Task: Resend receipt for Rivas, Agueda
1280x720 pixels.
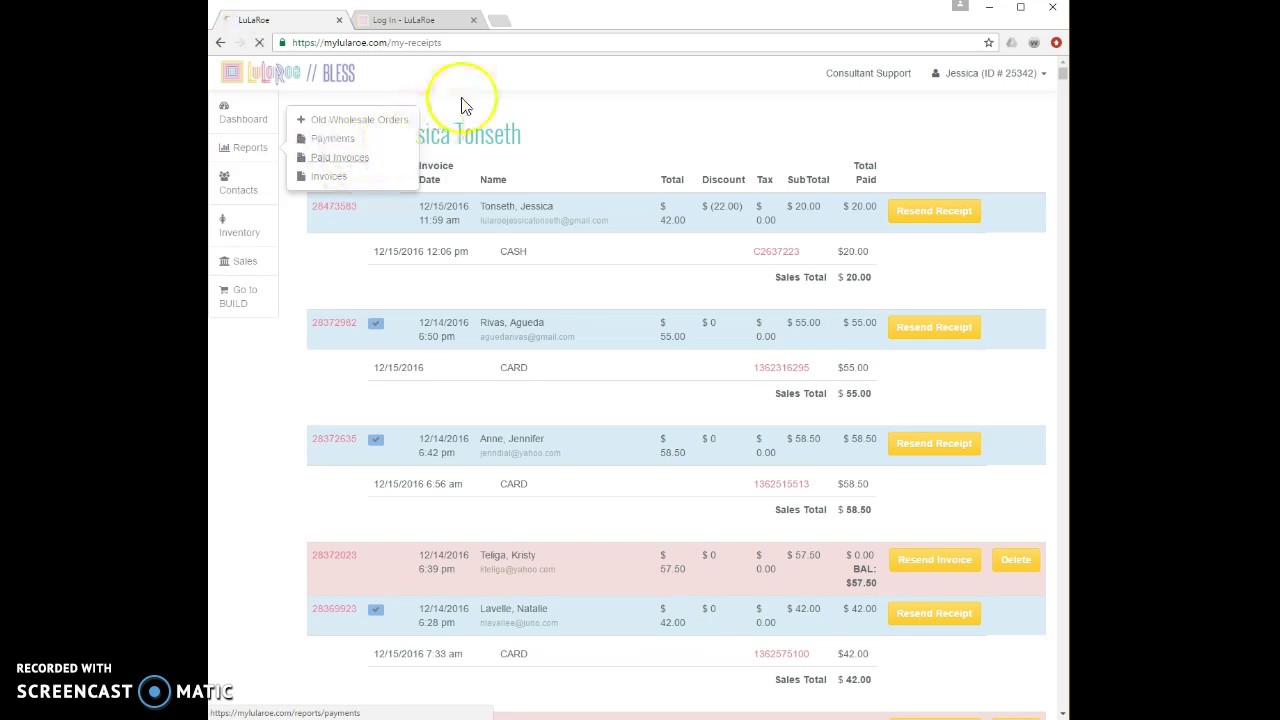Action: 934,327
